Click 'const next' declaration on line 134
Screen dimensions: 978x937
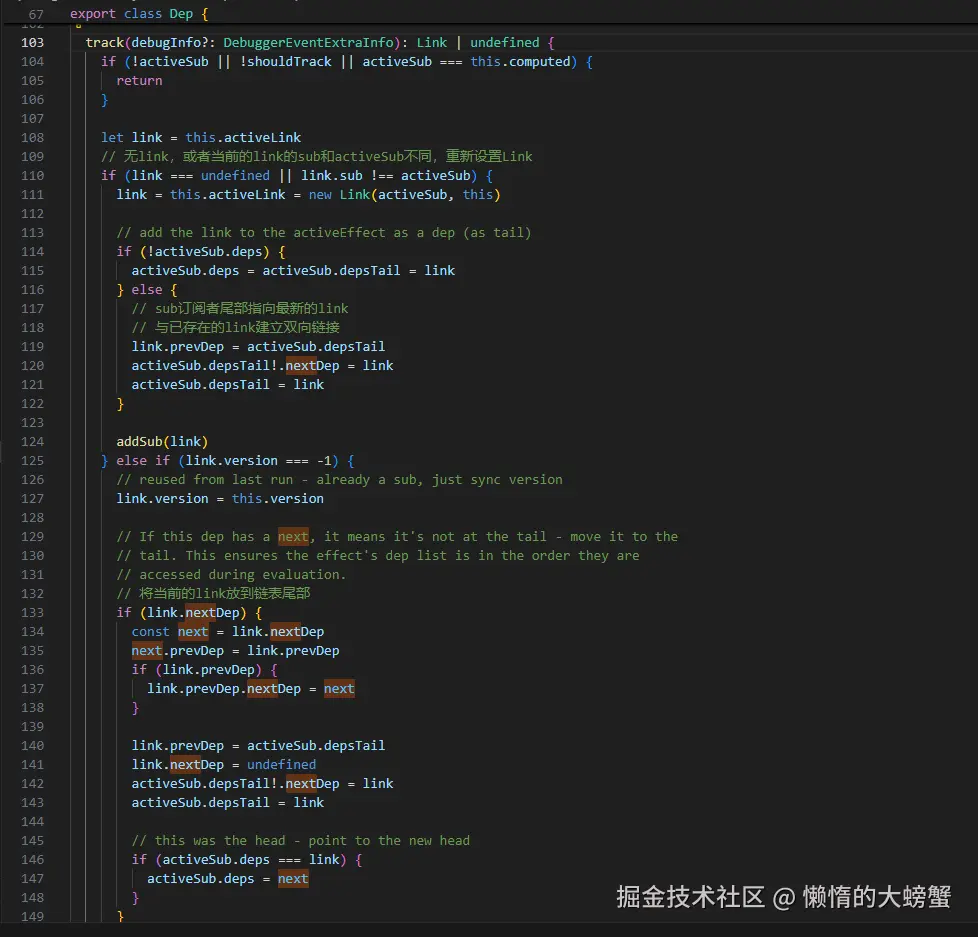(170, 632)
